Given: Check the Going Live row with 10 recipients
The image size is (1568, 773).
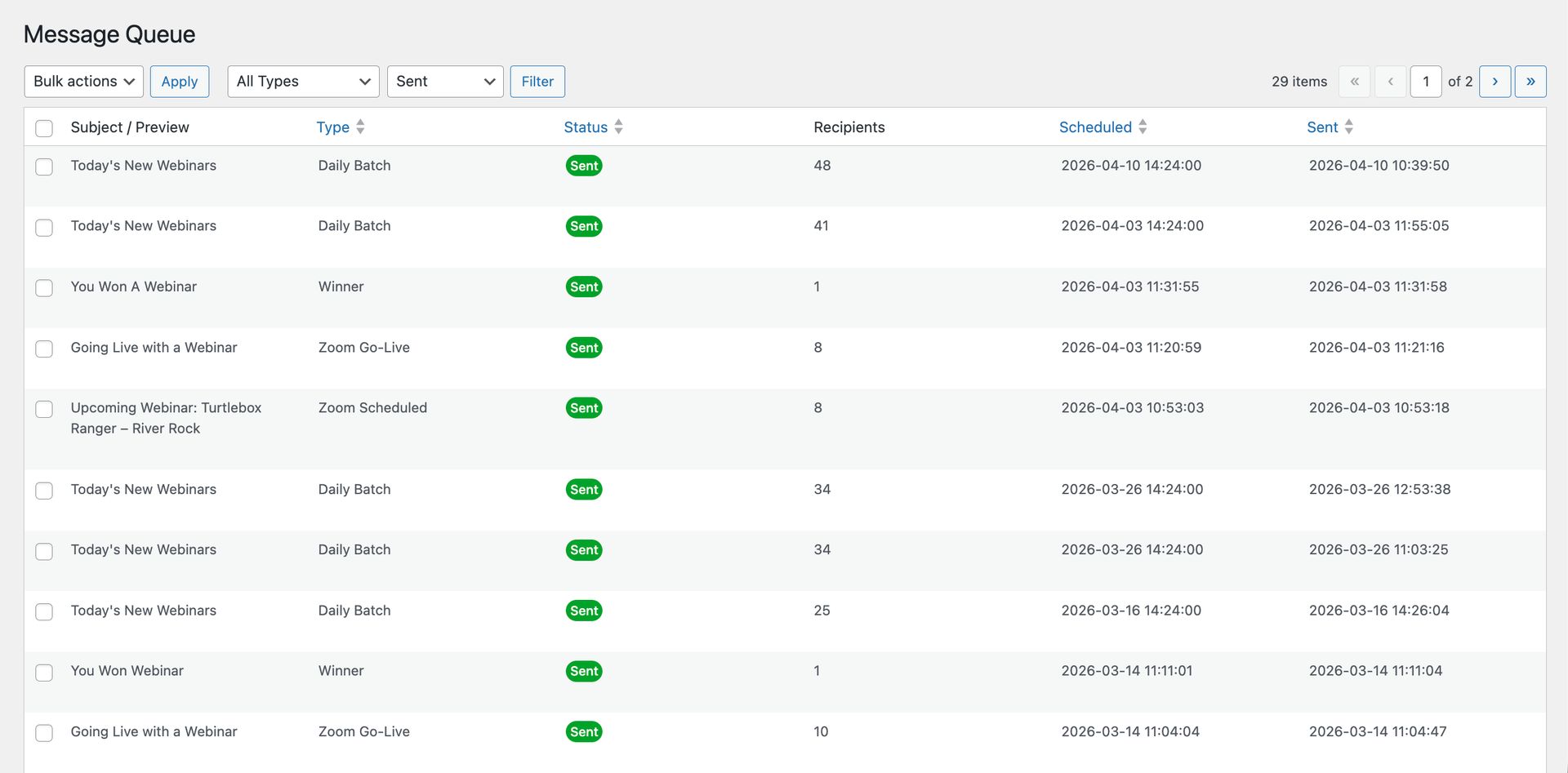Looking at the screenshot, I should 44,733.
